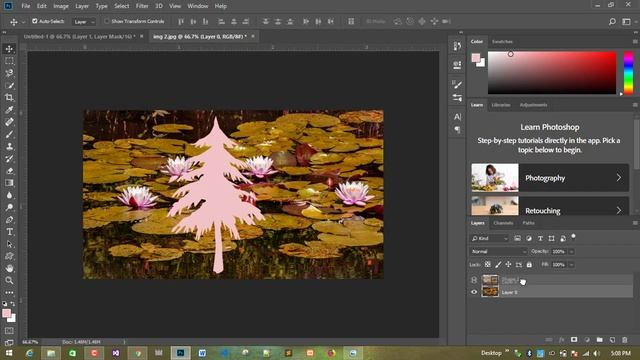Click the Search magnifier in options bar
Screen dimensions: 640x360
(x=612, y=22)
